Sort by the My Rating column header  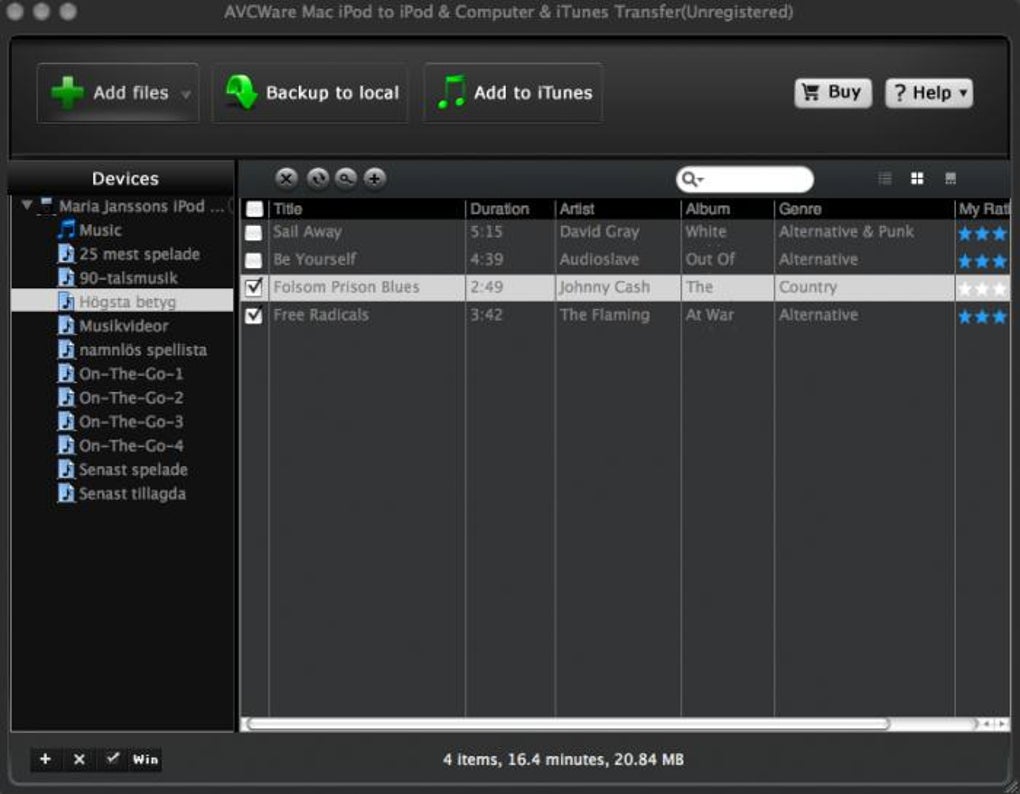(x=982, y=209)
